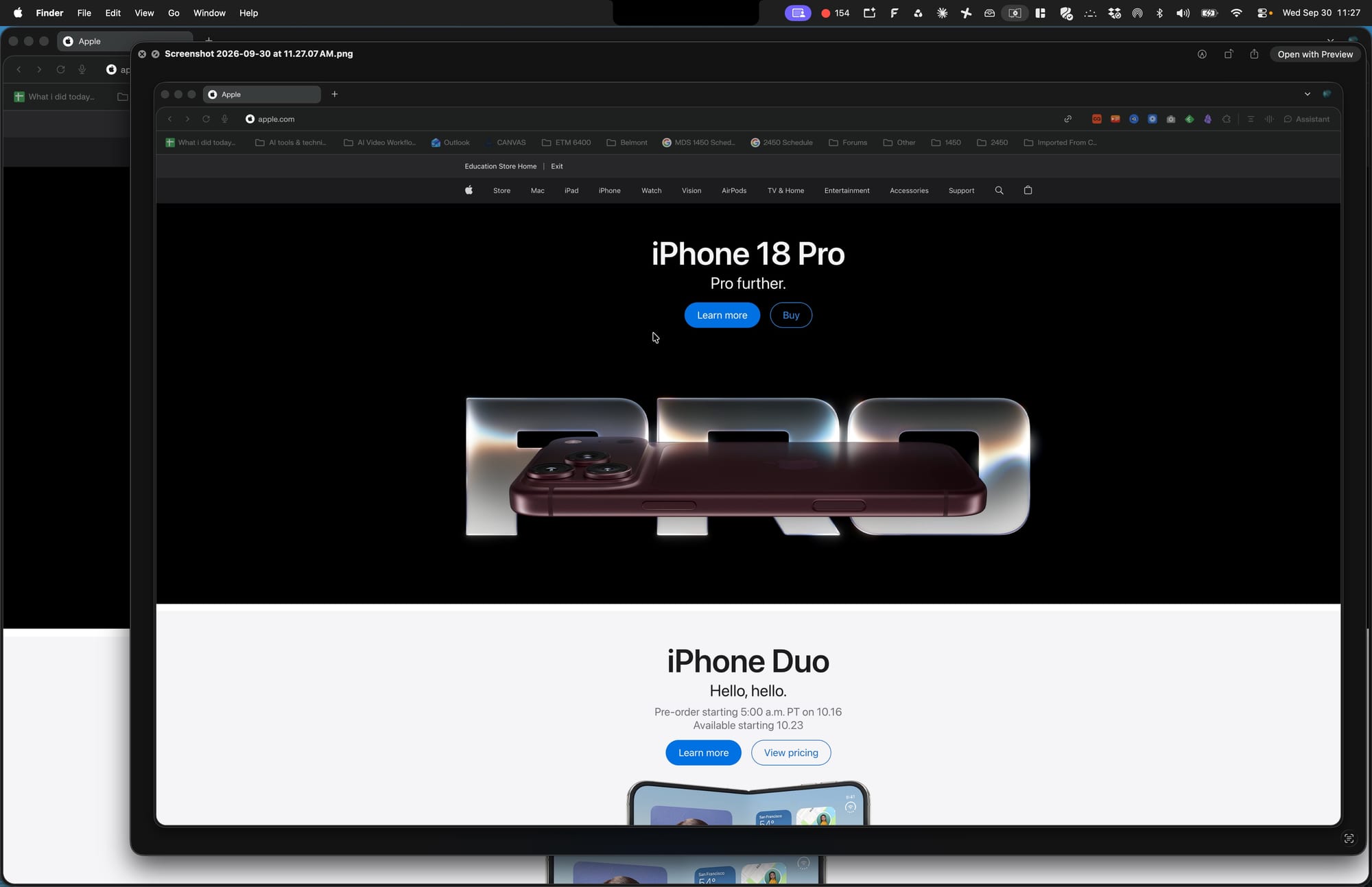
Task: Go back using arrow in background browser window
Action: (x=19, y=69)
